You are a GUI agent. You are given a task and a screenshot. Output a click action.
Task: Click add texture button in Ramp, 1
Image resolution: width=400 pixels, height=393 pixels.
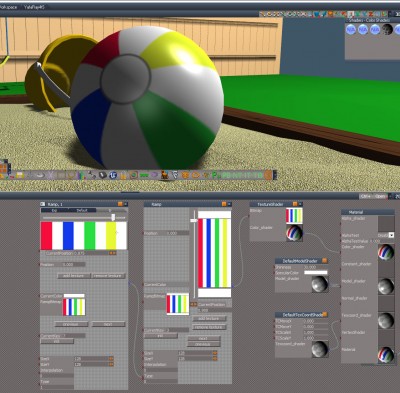point(74,276)
